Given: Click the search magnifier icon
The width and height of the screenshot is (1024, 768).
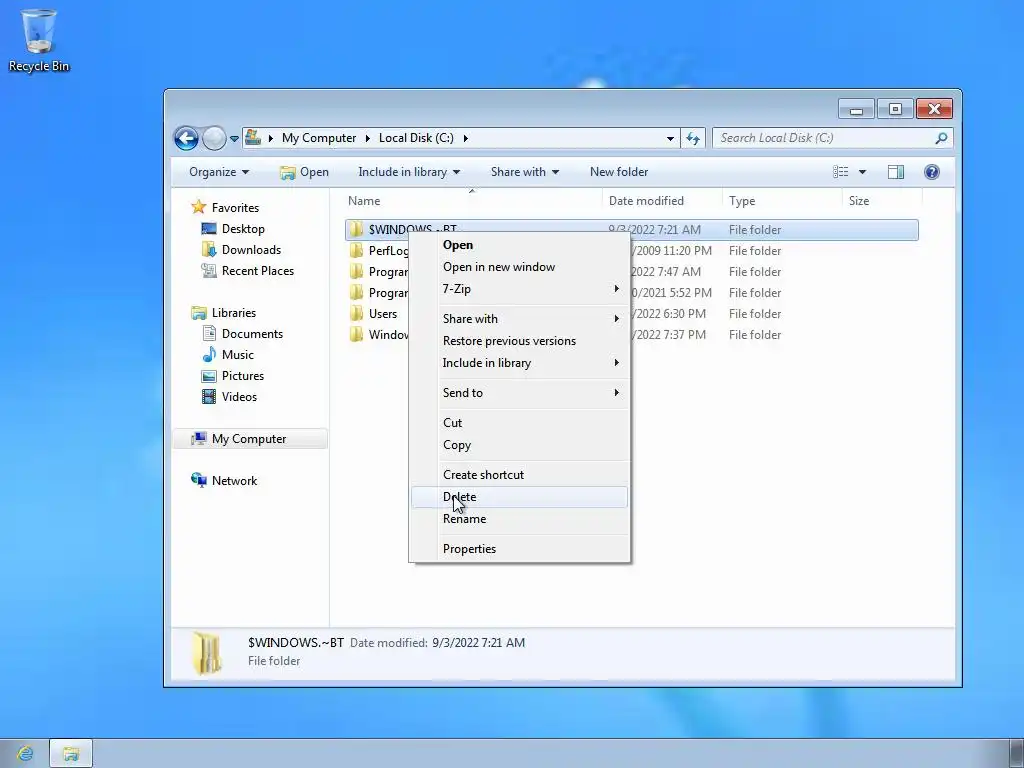Looking at the screenshot, I should pos(941,138).
